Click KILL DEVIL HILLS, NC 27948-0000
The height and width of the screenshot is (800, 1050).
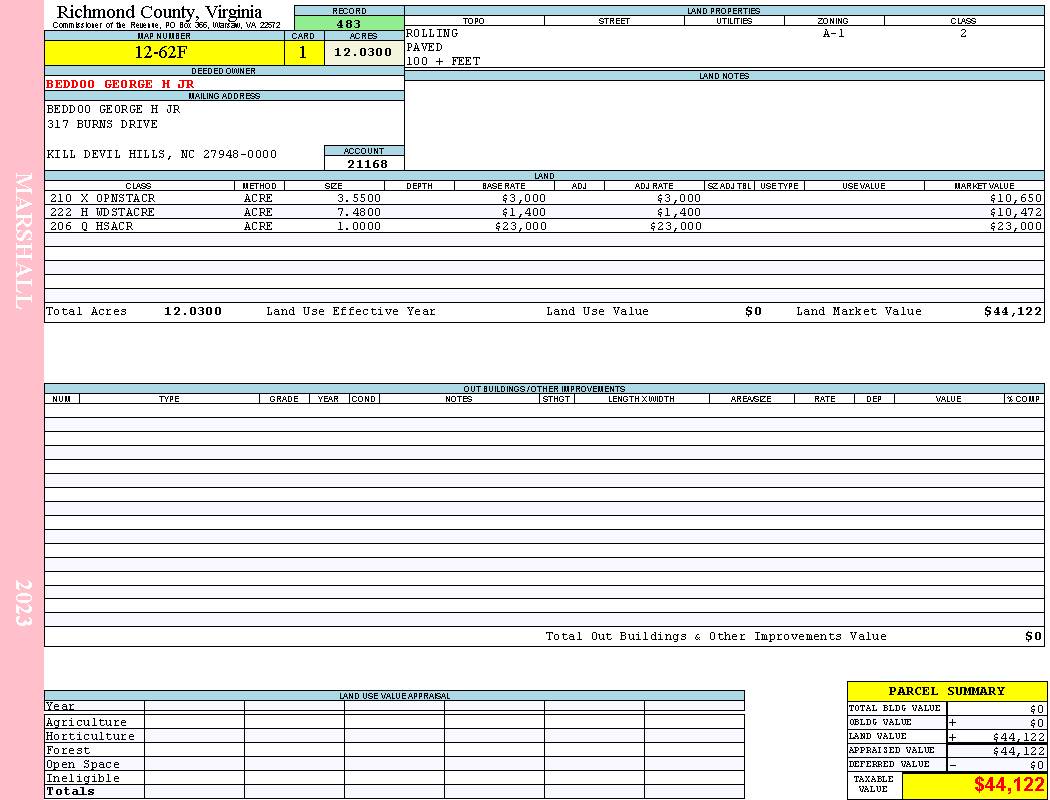[161, 155]
